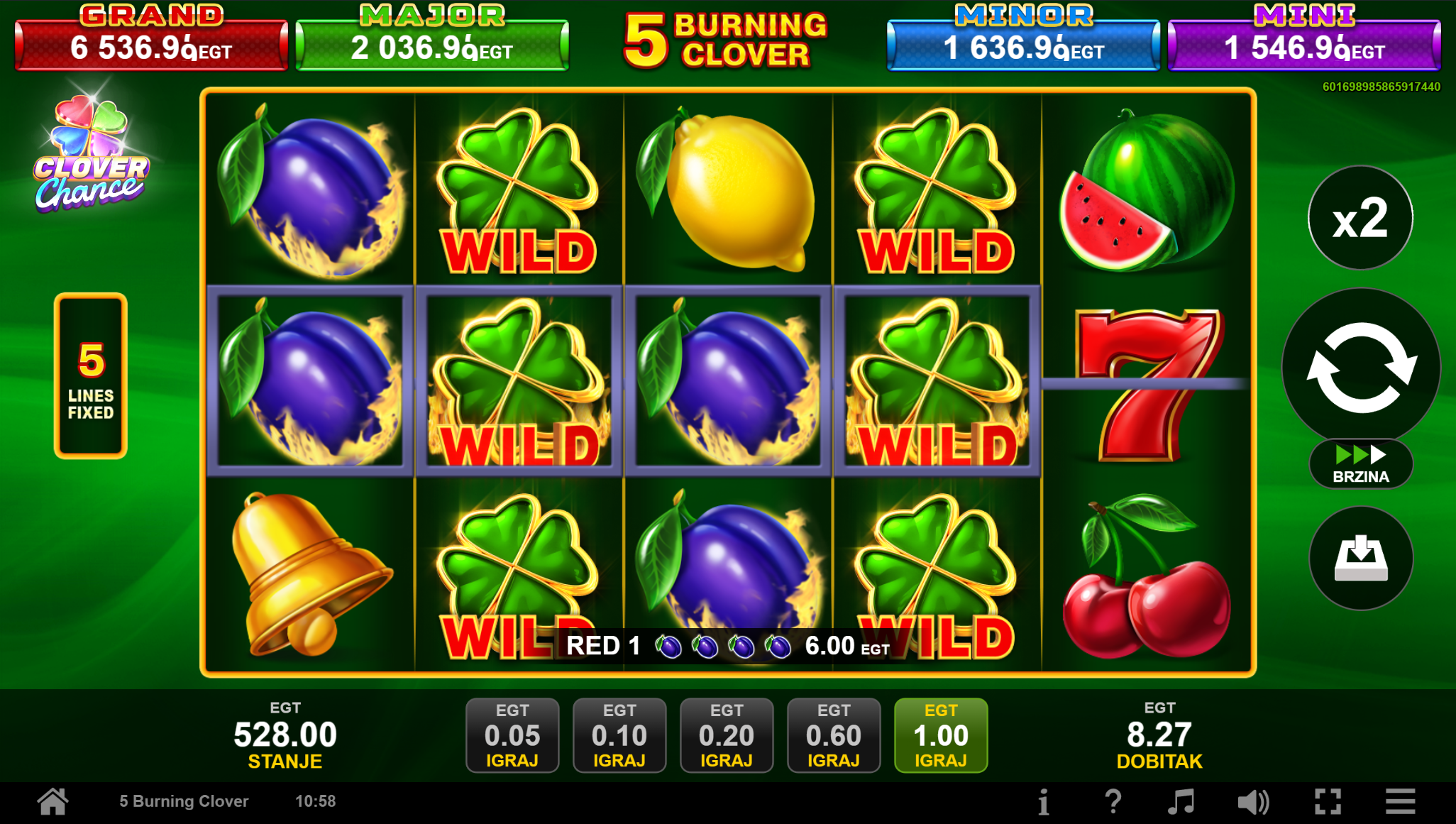Select the 0.05 EGT bet
The width and height of the screenshot is (1456, 824).
click(512, 735)
